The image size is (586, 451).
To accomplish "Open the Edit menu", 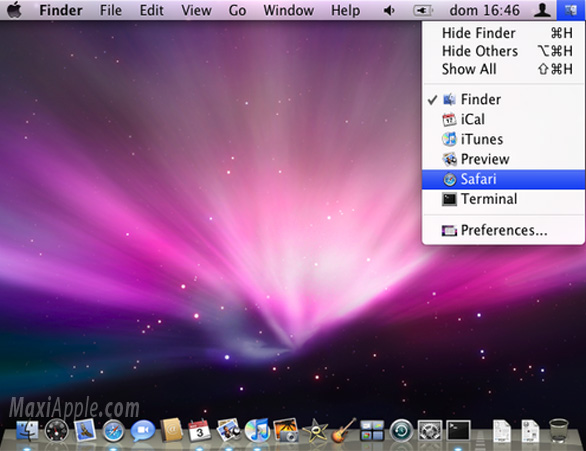I will pos(151,10).
